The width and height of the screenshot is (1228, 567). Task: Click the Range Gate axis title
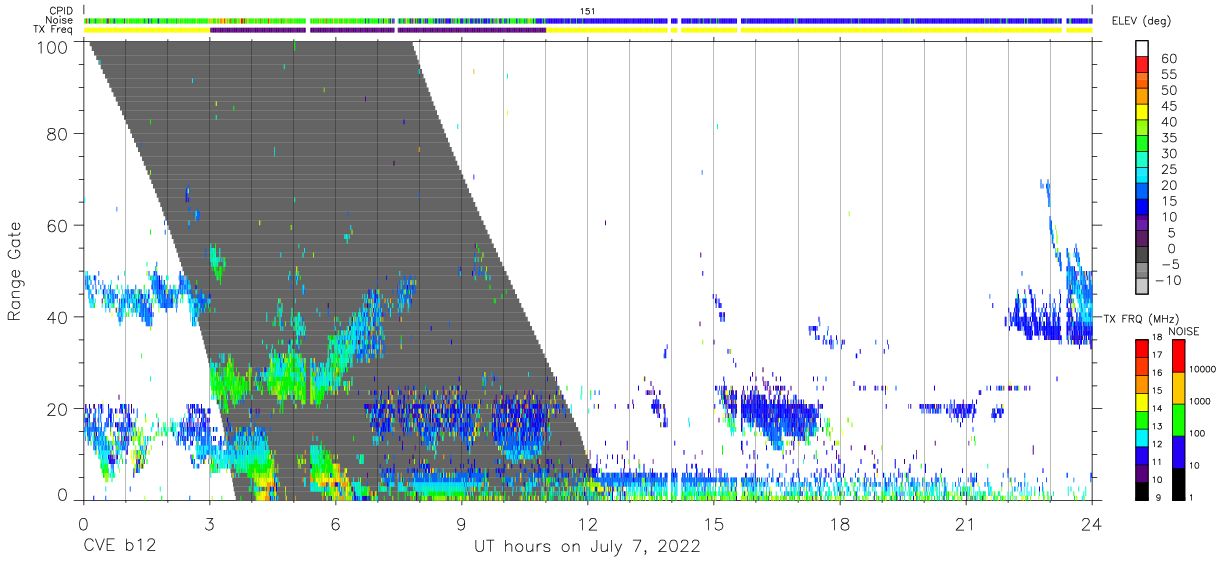[x=15, y=270]
